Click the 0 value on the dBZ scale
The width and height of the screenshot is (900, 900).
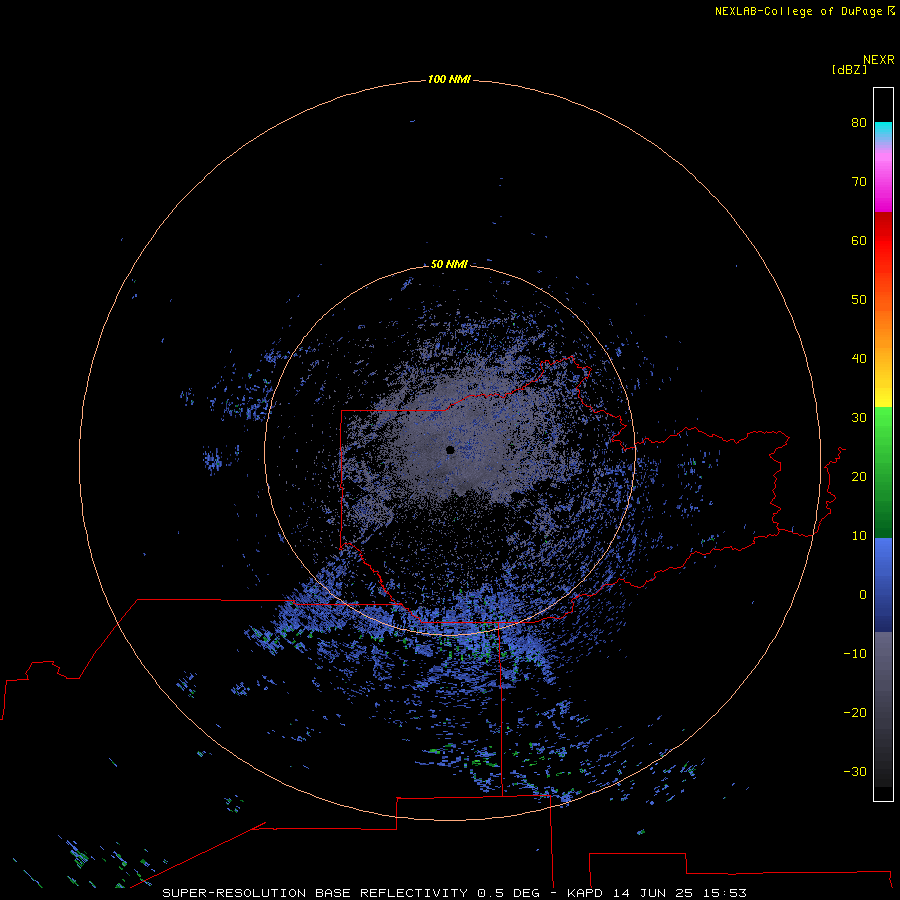point(863,595)
